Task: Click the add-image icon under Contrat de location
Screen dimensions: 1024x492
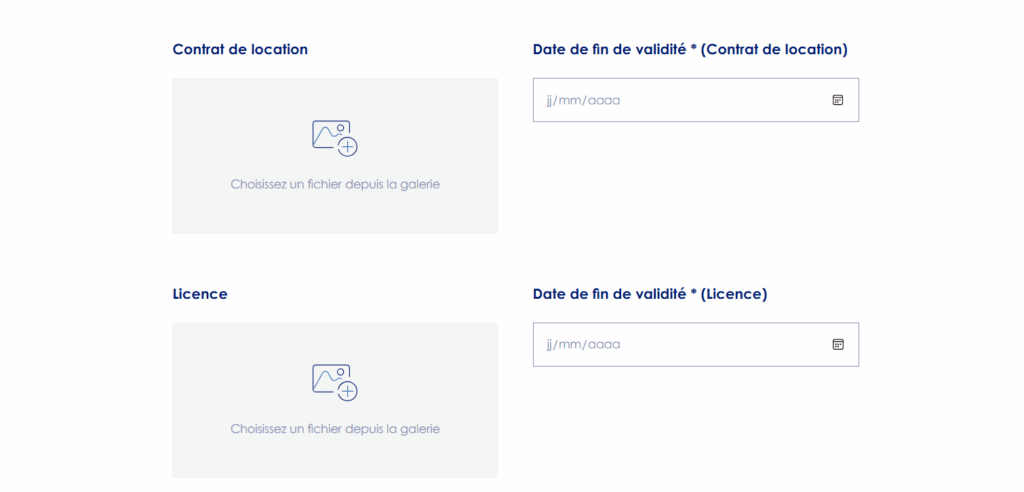Action: (334, 138)
